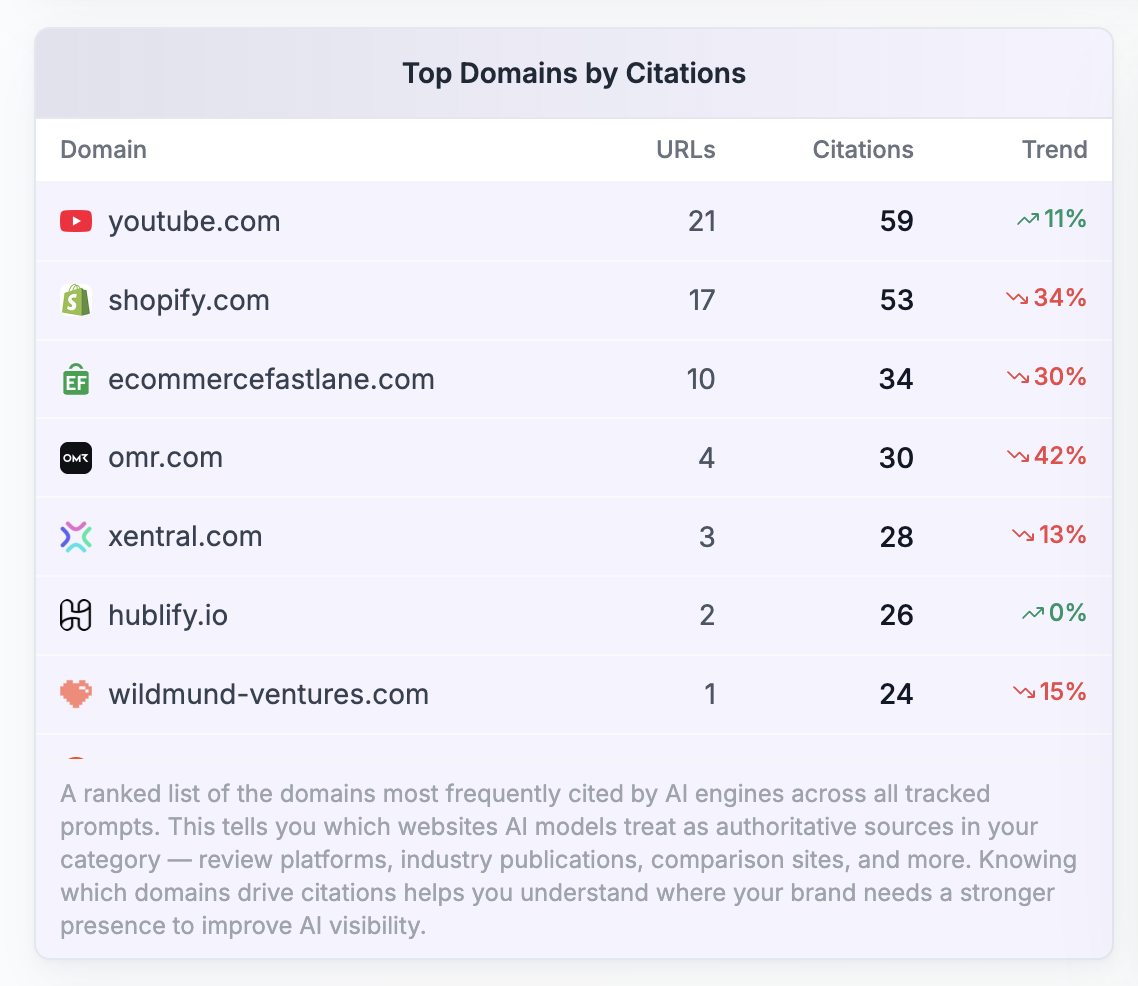Sort by the Trend column header
This screenshot has width=1138, height=986.
click(1055, 149)
